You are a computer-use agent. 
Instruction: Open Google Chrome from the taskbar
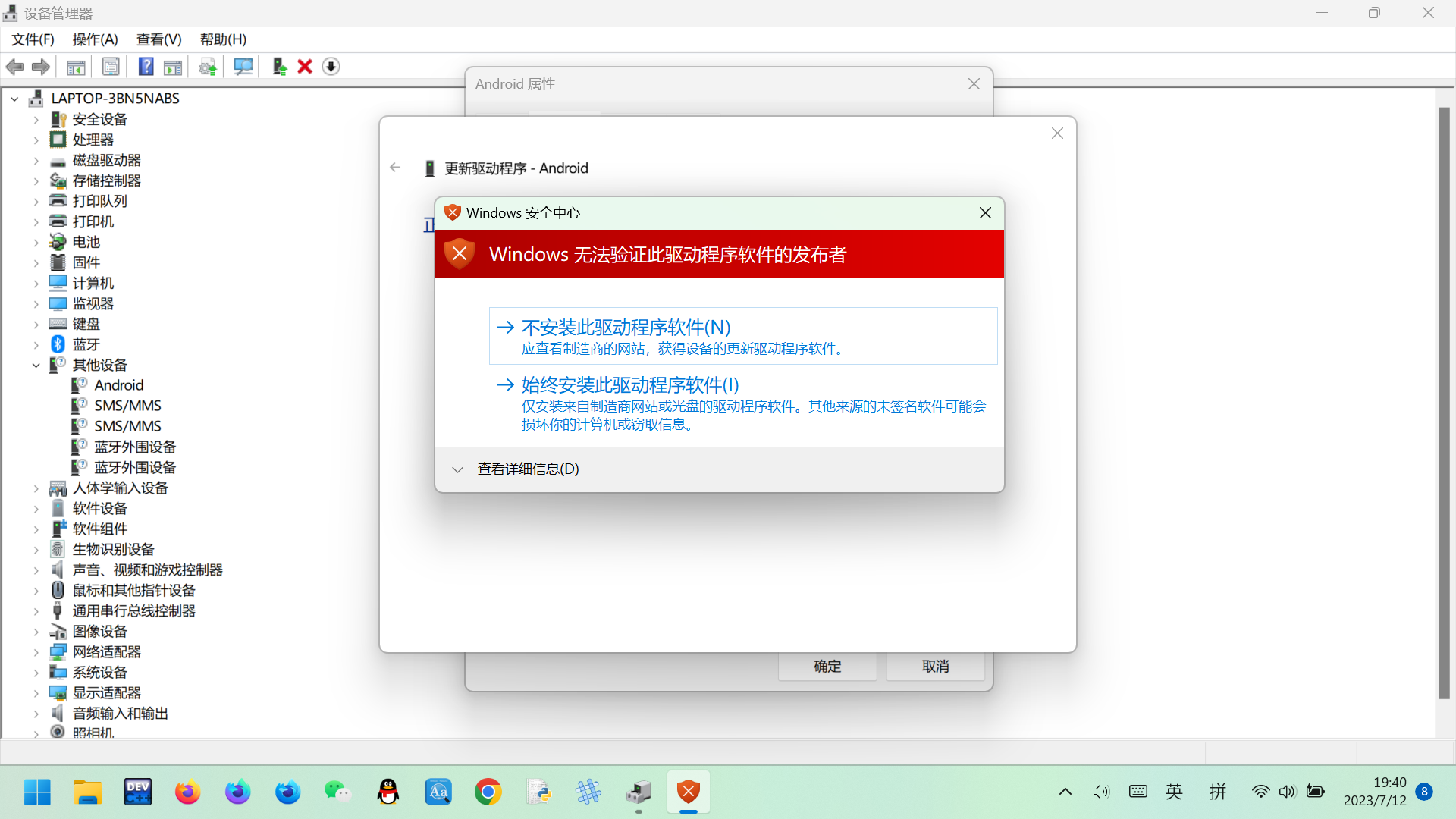click(488, 792)
